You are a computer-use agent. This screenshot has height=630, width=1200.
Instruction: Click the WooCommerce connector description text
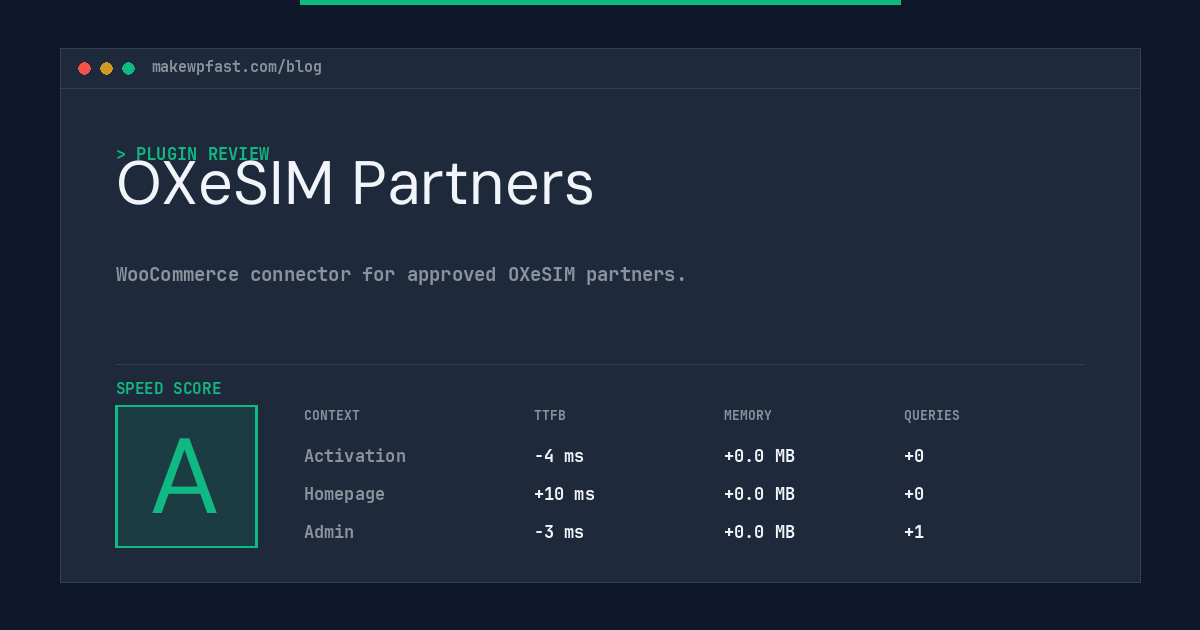(401, 274)
